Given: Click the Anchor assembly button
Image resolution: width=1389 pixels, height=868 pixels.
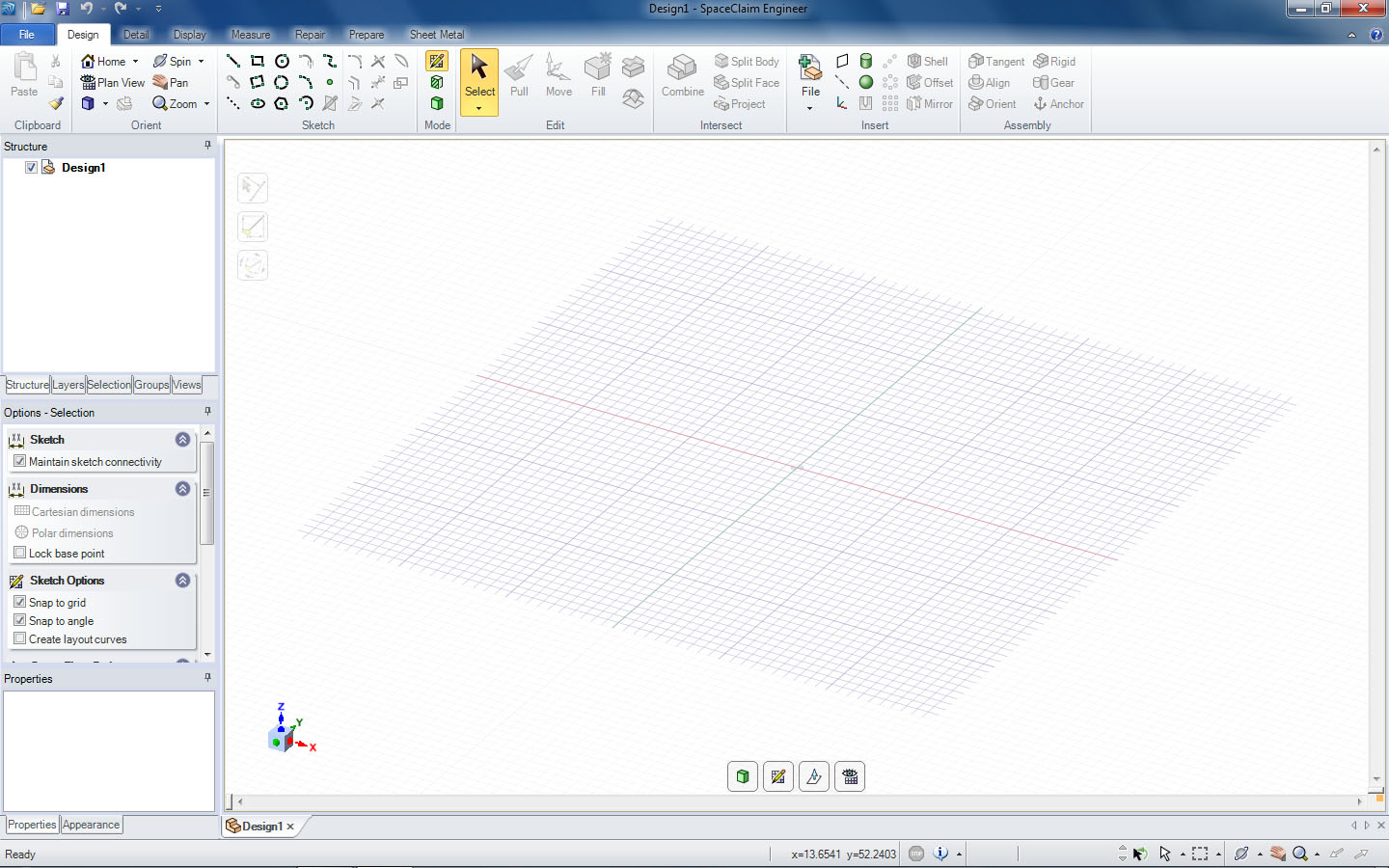Looking at the screenshot, I should 1058,103.
